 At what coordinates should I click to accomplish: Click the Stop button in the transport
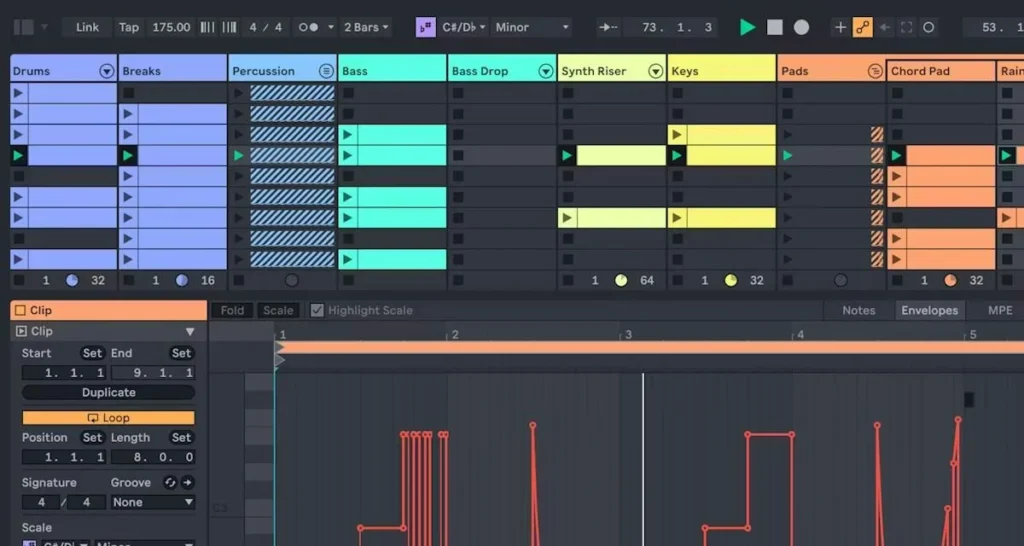pos(775,27)
